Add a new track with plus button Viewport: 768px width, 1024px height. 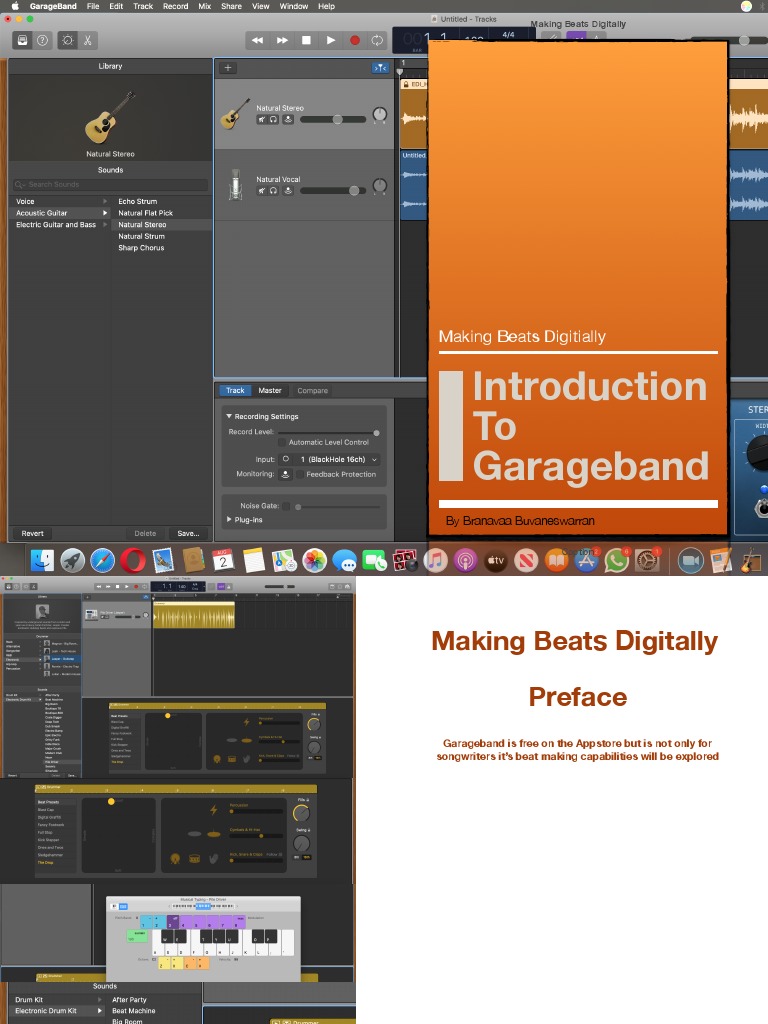coord(228,68)
